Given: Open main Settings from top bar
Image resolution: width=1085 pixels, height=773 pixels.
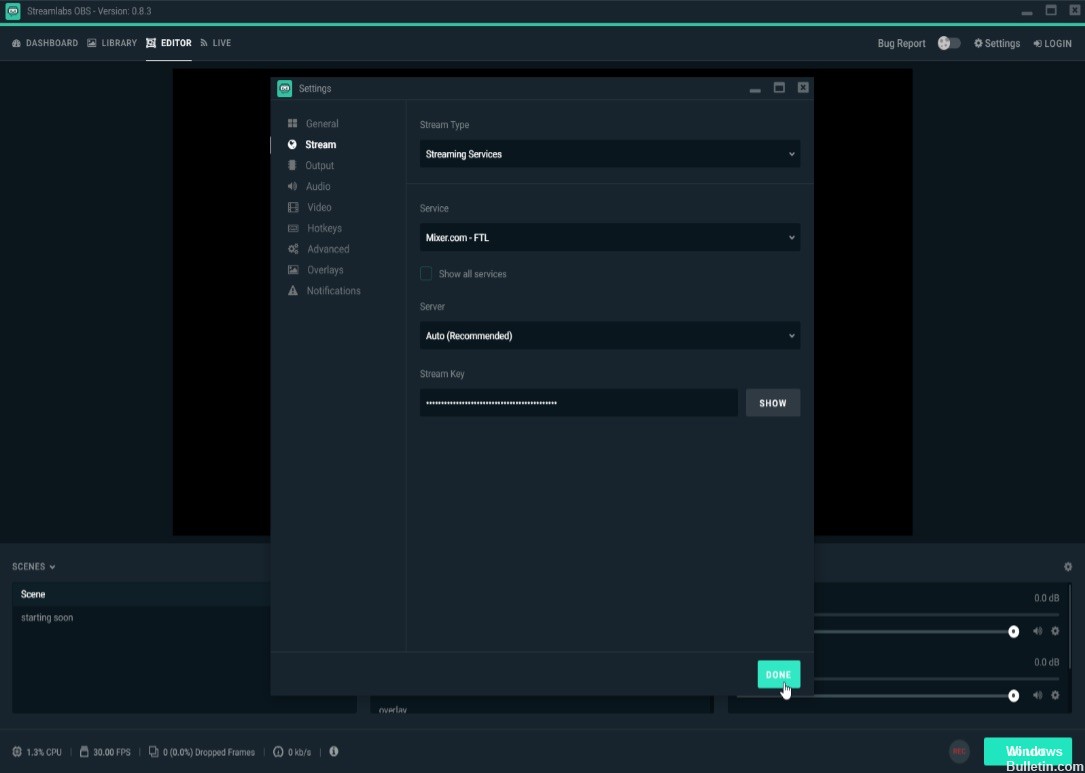Looking at the screenshot, I should click(997, 43).
